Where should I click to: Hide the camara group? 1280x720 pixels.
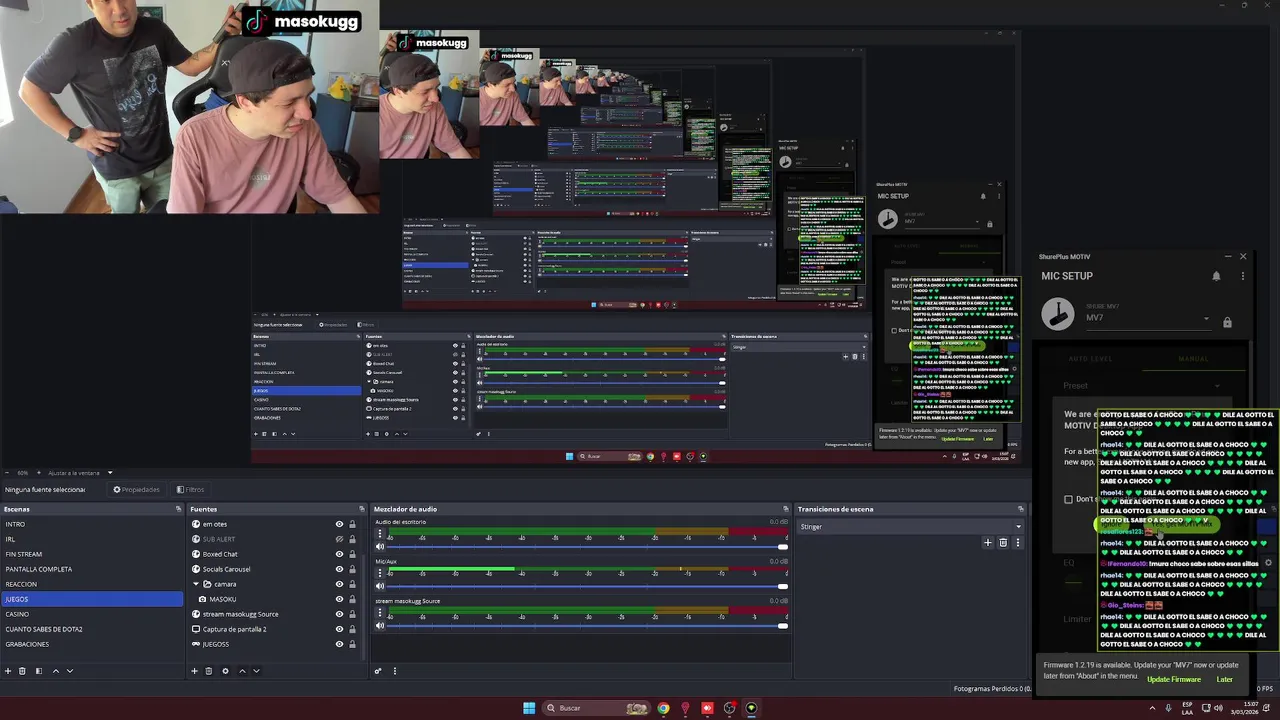pos(339,584)
